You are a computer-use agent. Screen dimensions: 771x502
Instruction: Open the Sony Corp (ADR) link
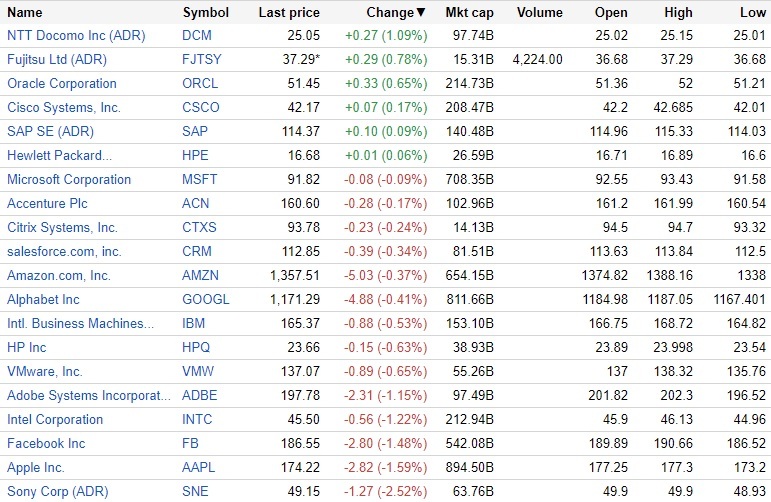tap(57, 492)
